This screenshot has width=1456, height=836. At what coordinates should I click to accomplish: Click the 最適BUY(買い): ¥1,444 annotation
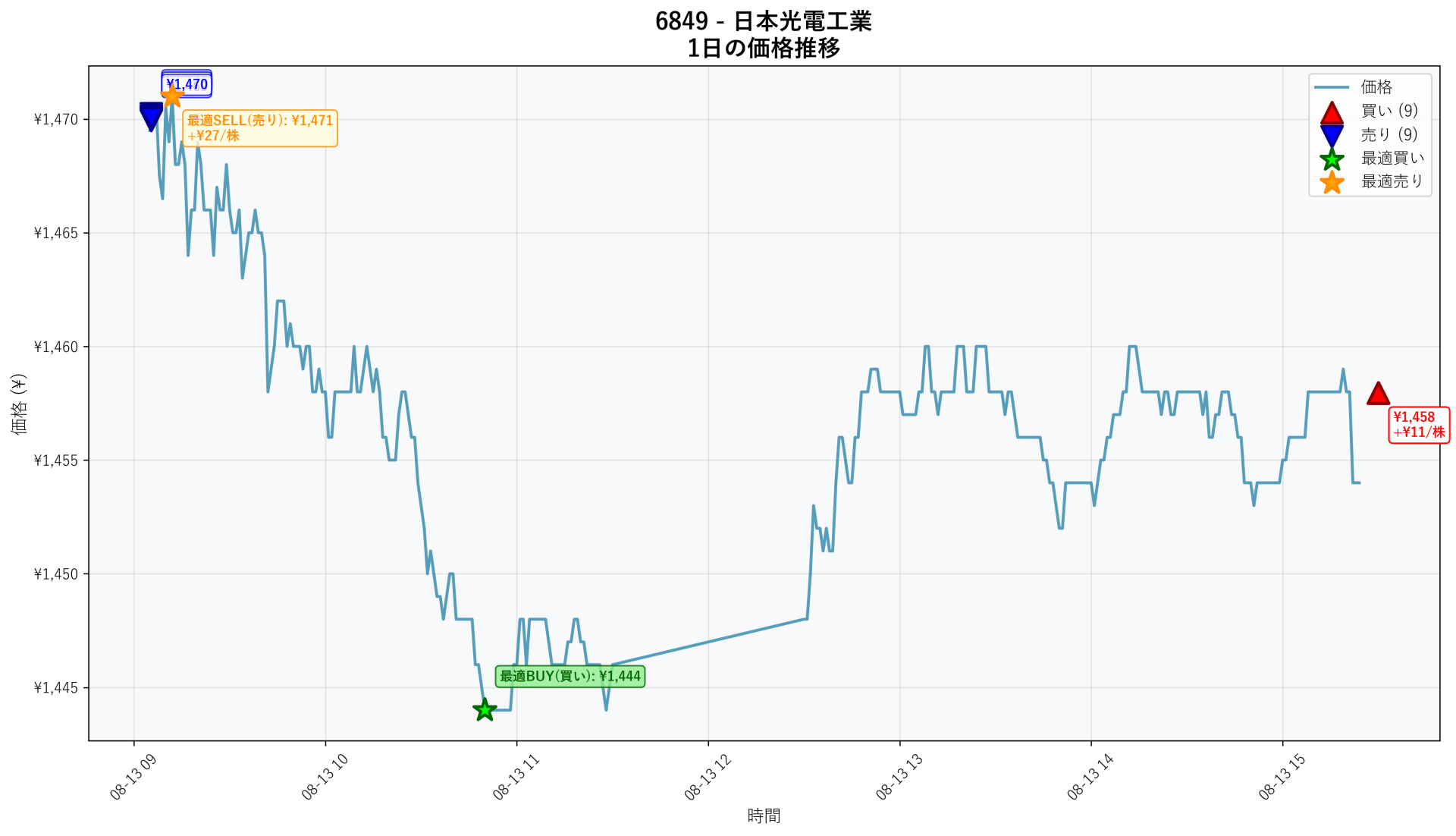(570, 676)
